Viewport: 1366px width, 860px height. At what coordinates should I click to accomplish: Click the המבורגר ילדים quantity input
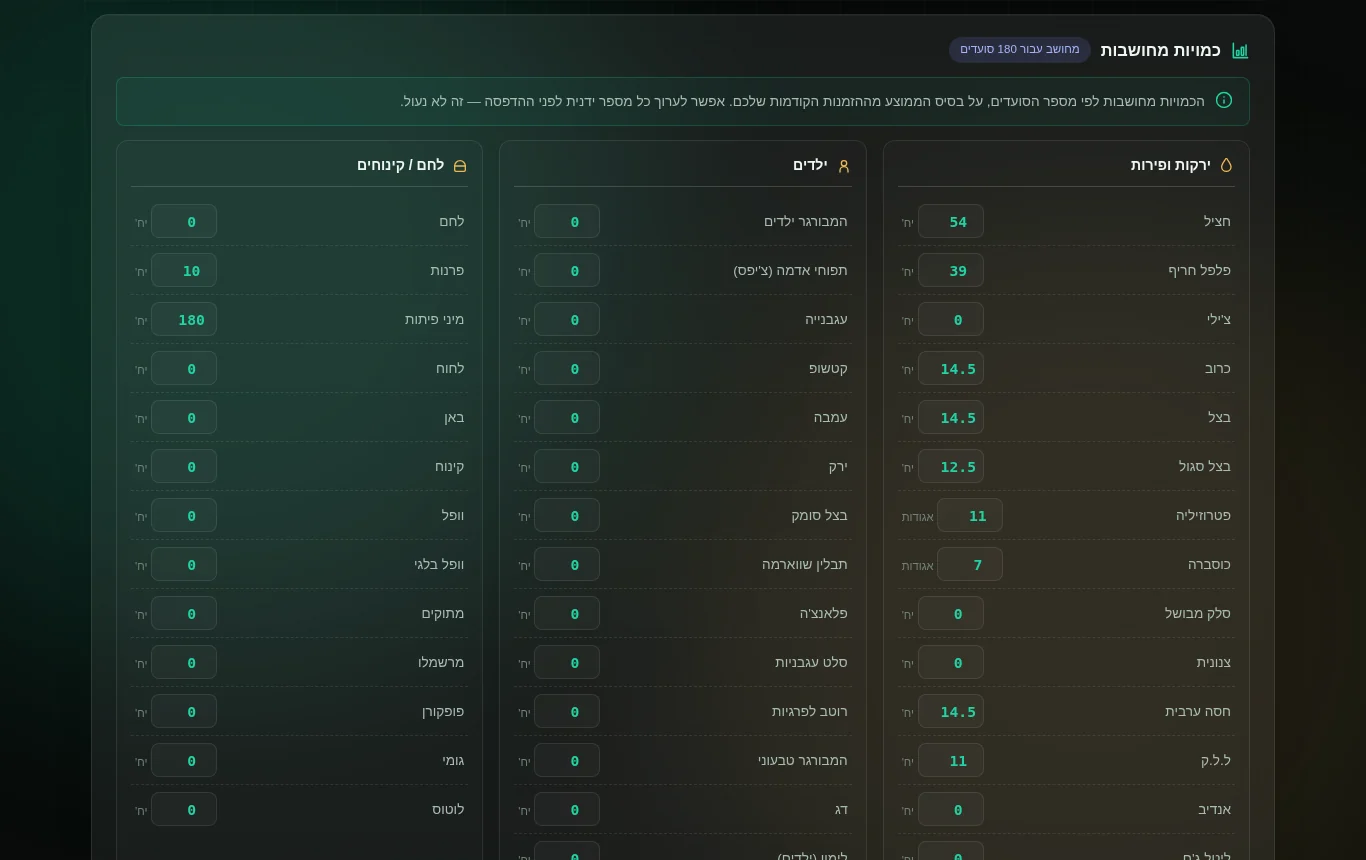pos(567,221)
